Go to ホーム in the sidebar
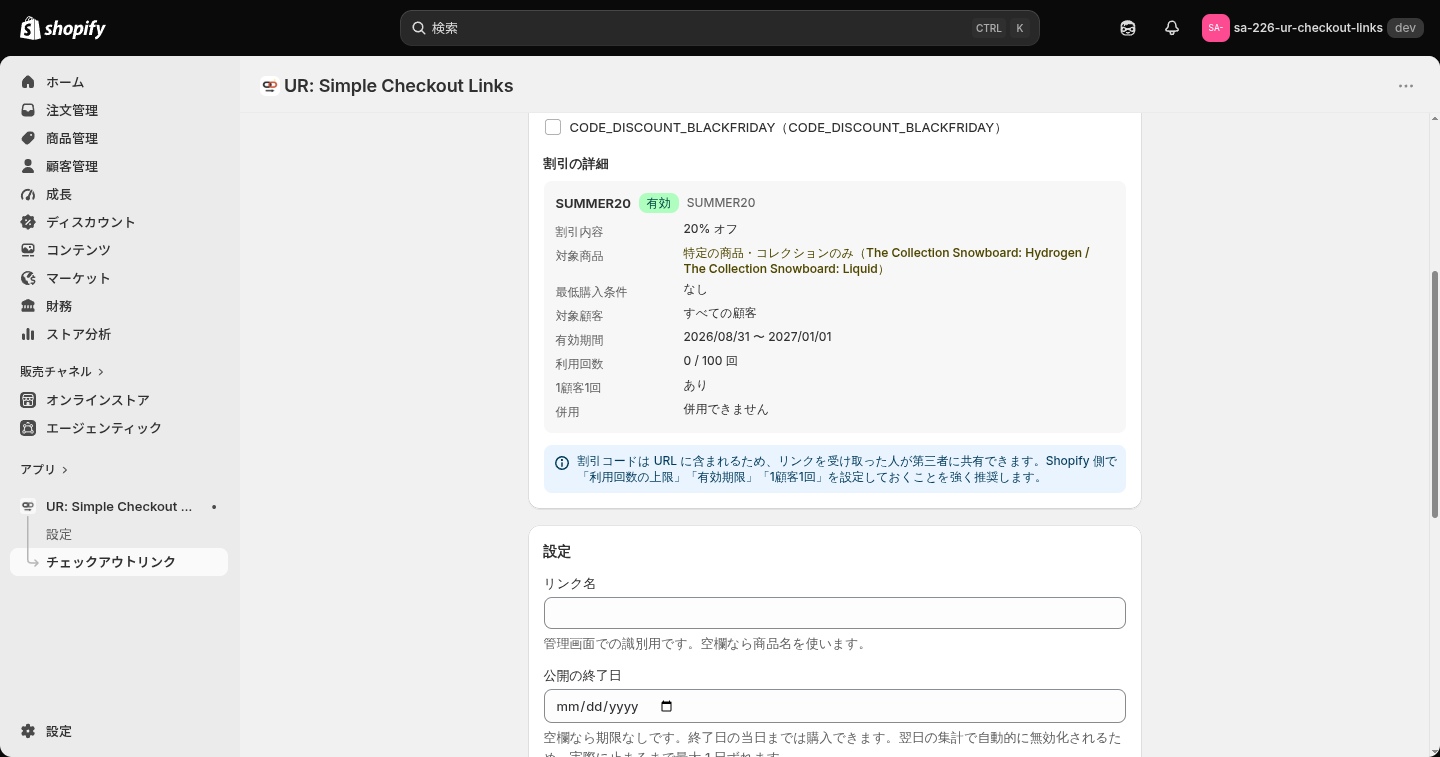1440x757 pixels. pyautogui.click(x=119, y=82)
